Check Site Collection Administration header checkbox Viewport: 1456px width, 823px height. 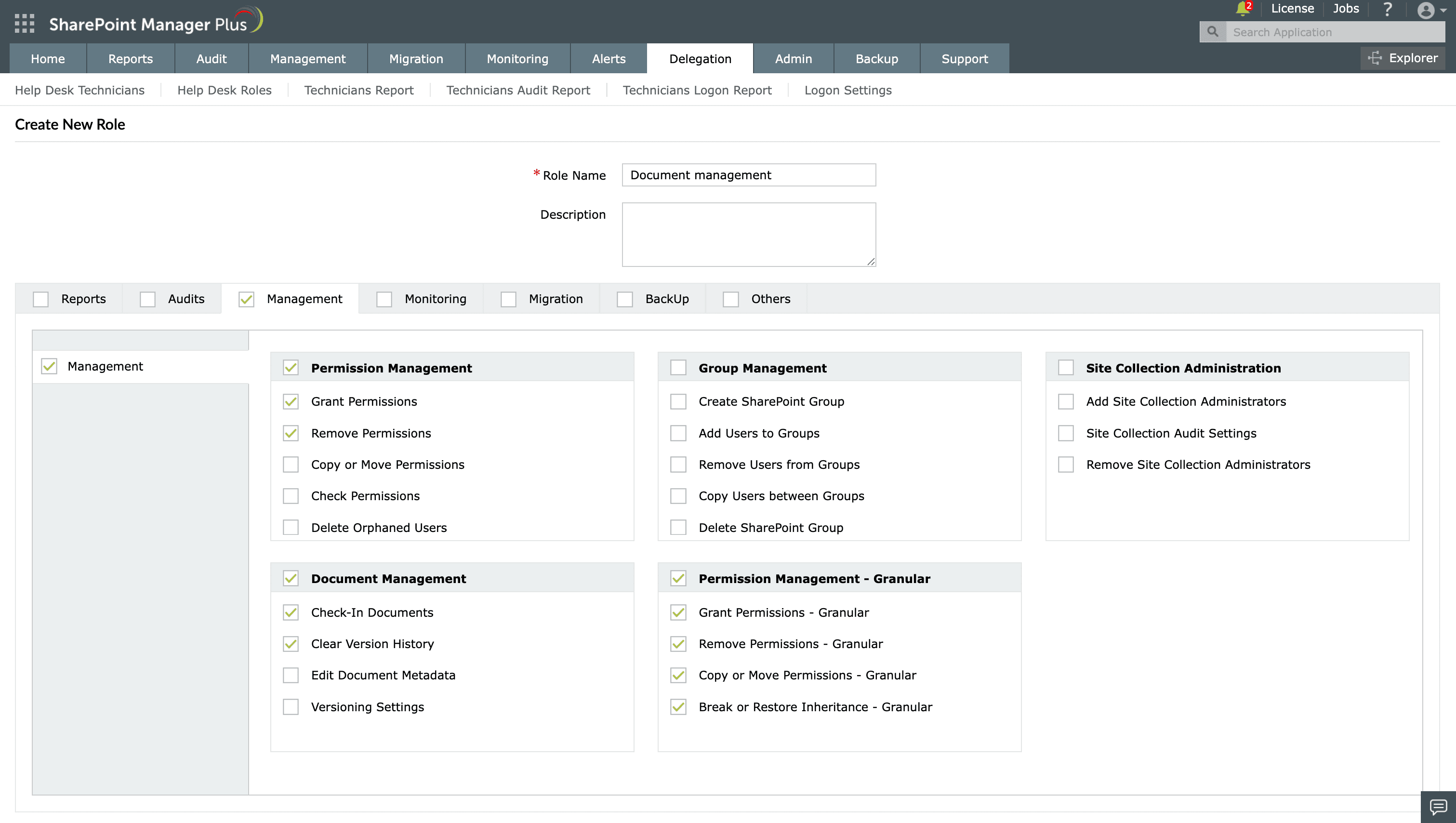tap(1066, 367)
